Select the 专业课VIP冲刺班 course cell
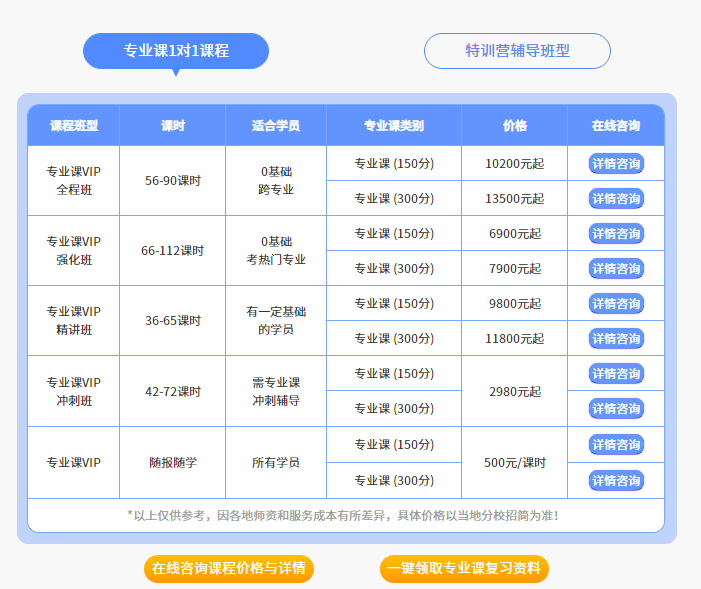The image size is (701, 589). (73, 391)
